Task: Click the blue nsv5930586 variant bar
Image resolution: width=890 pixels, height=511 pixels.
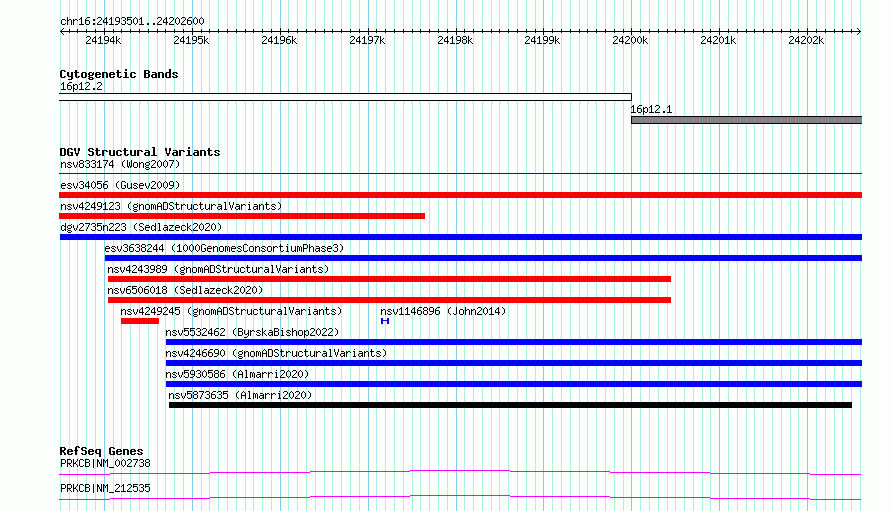Action: click(514, 384)
